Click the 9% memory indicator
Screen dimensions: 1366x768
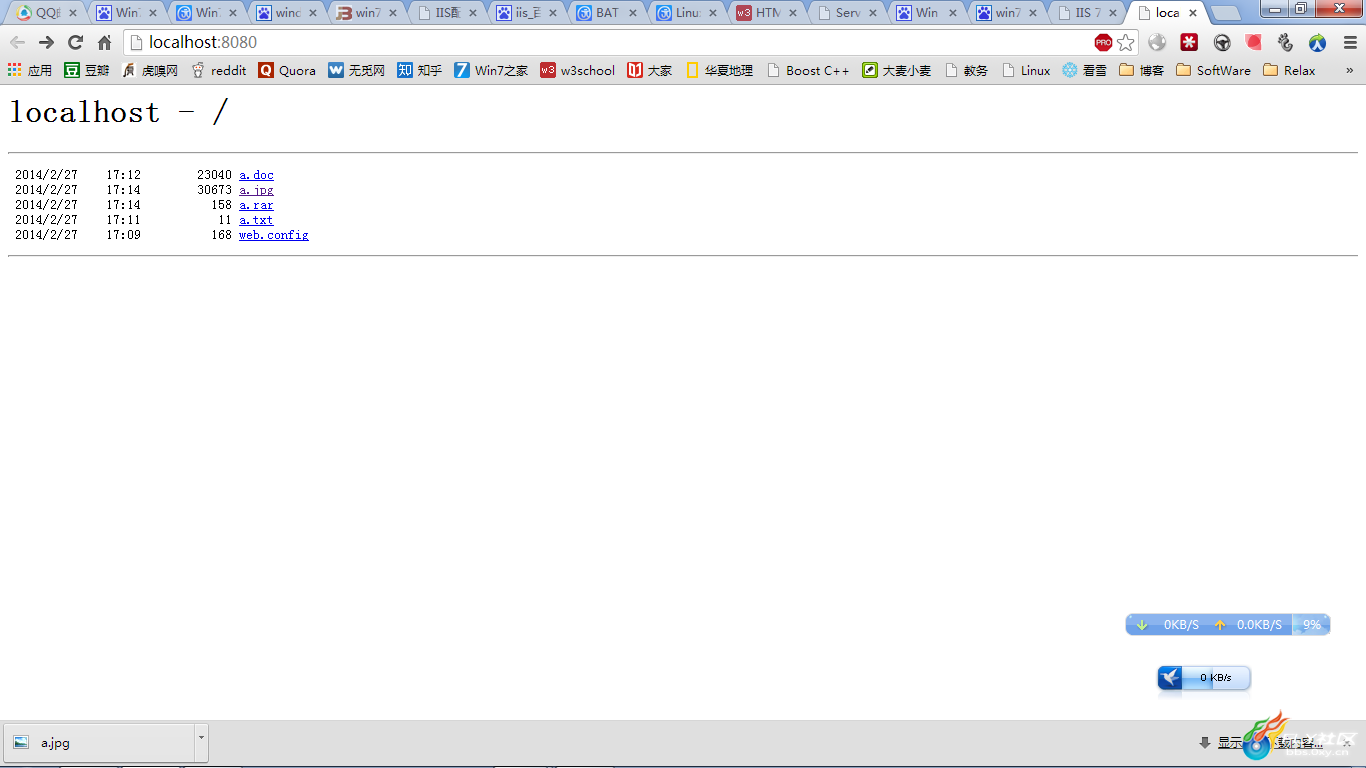(1311, 624)
